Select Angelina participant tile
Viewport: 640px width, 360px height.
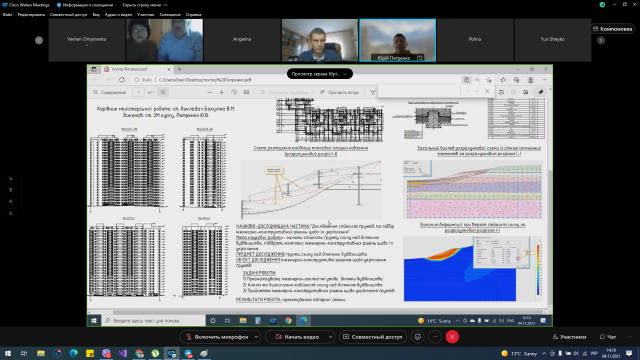click(x=242, y=40)
